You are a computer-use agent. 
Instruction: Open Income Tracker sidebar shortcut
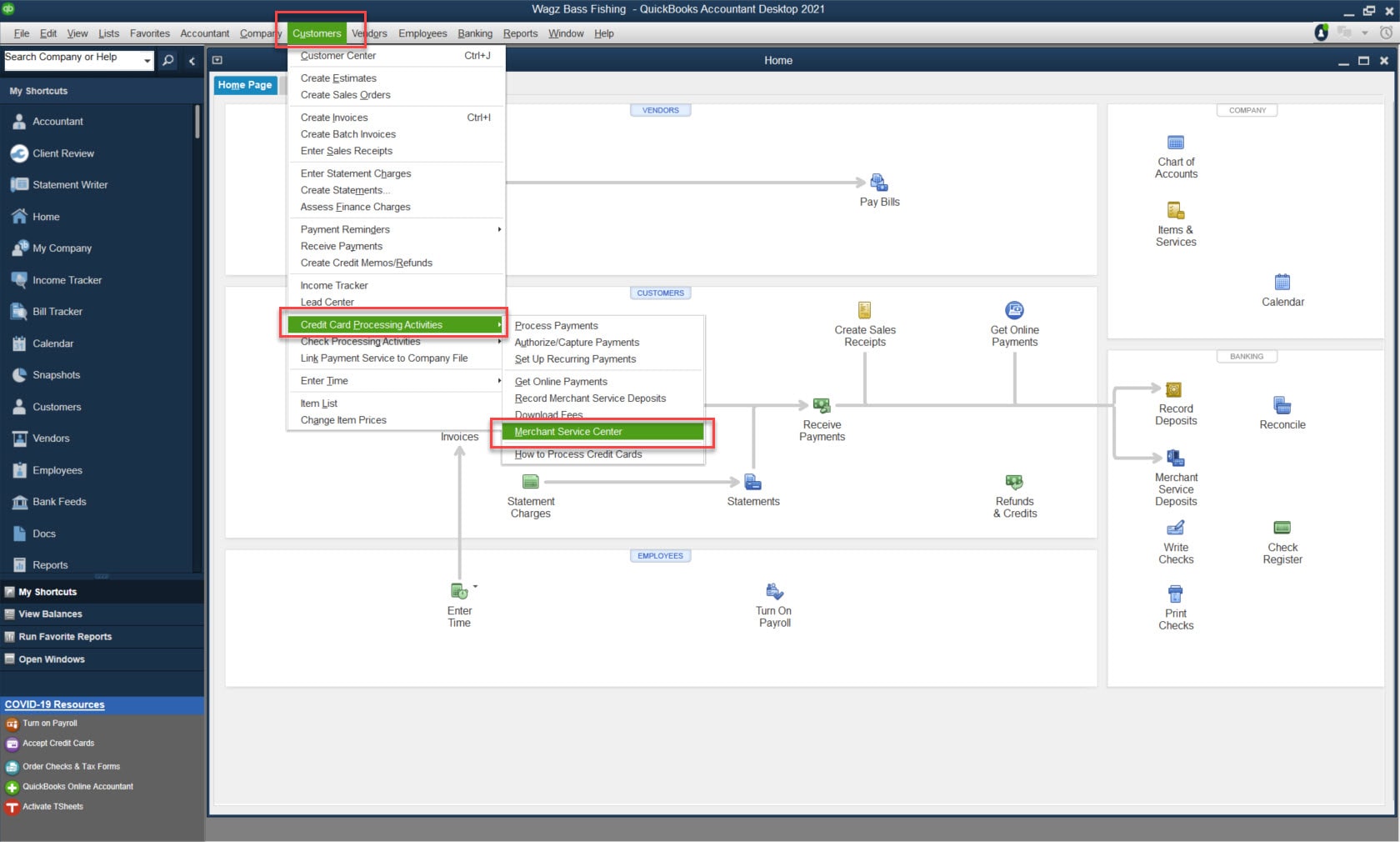67,280
